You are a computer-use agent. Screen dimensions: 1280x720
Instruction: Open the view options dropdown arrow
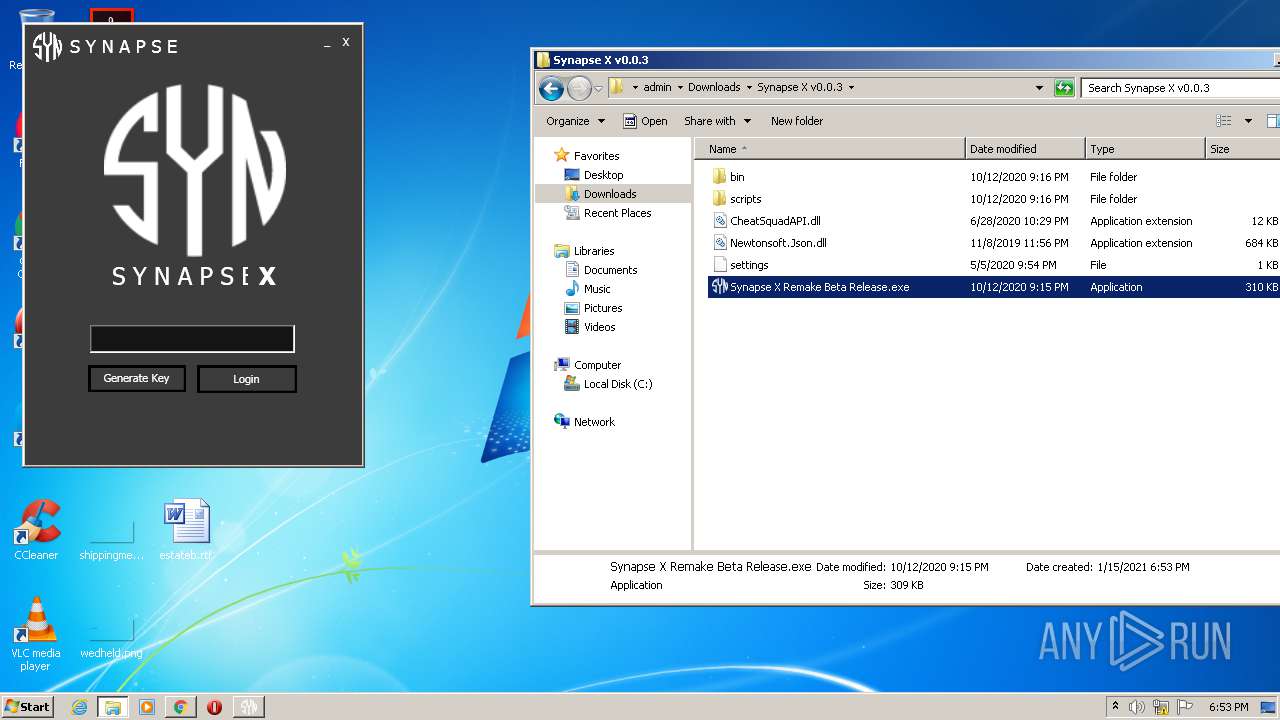tap(1248, 121)
